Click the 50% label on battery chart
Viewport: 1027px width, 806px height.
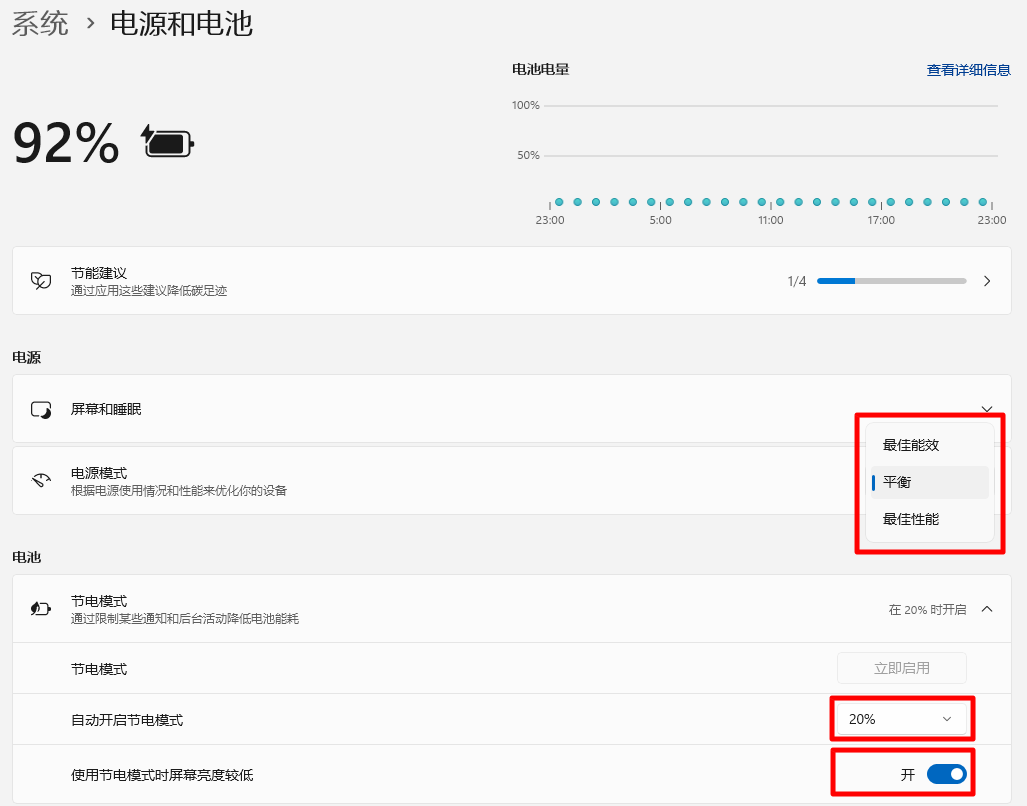pyautogui.click(x=528, y=155)
